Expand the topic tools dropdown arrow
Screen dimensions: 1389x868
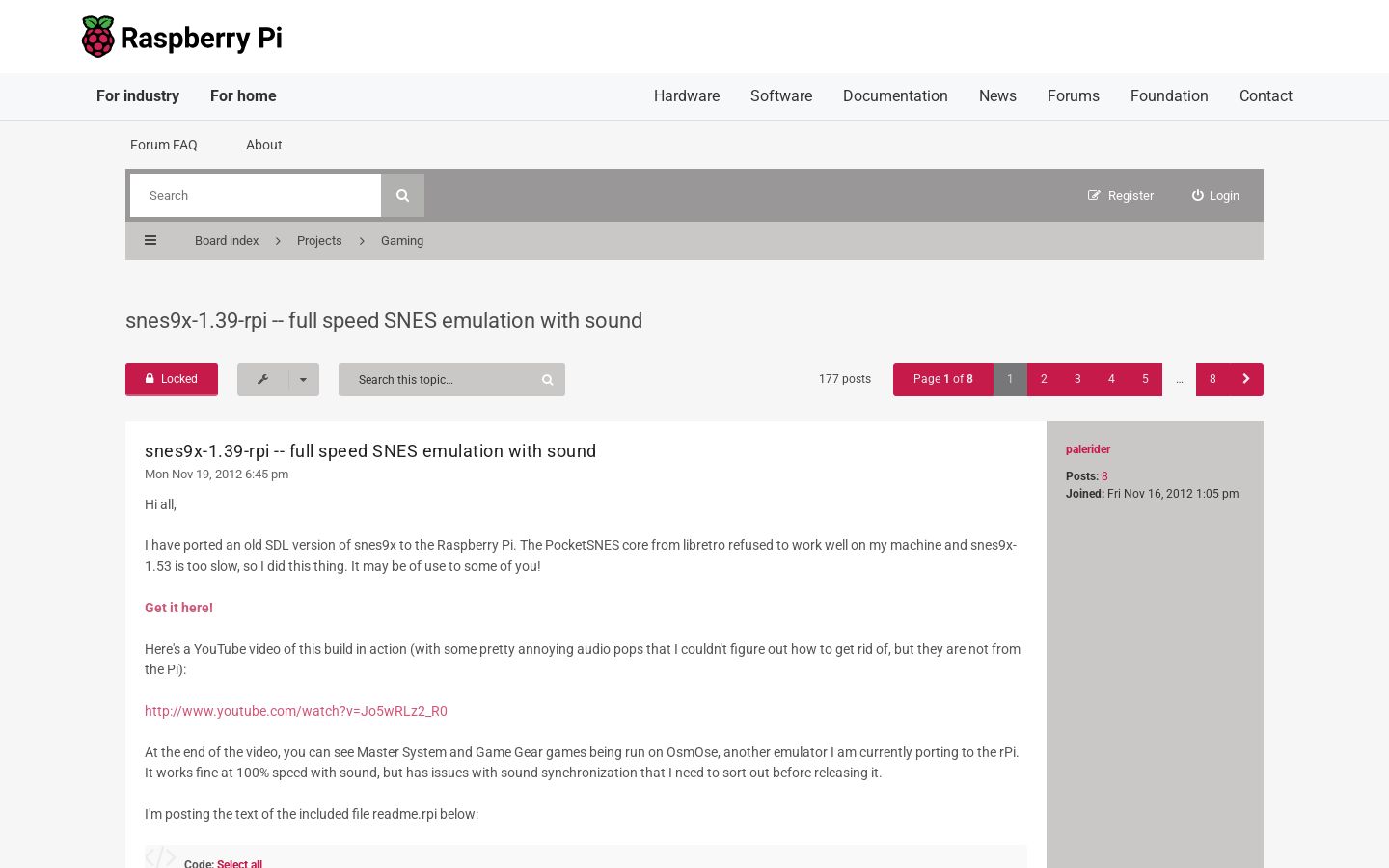tap(303, 379)
